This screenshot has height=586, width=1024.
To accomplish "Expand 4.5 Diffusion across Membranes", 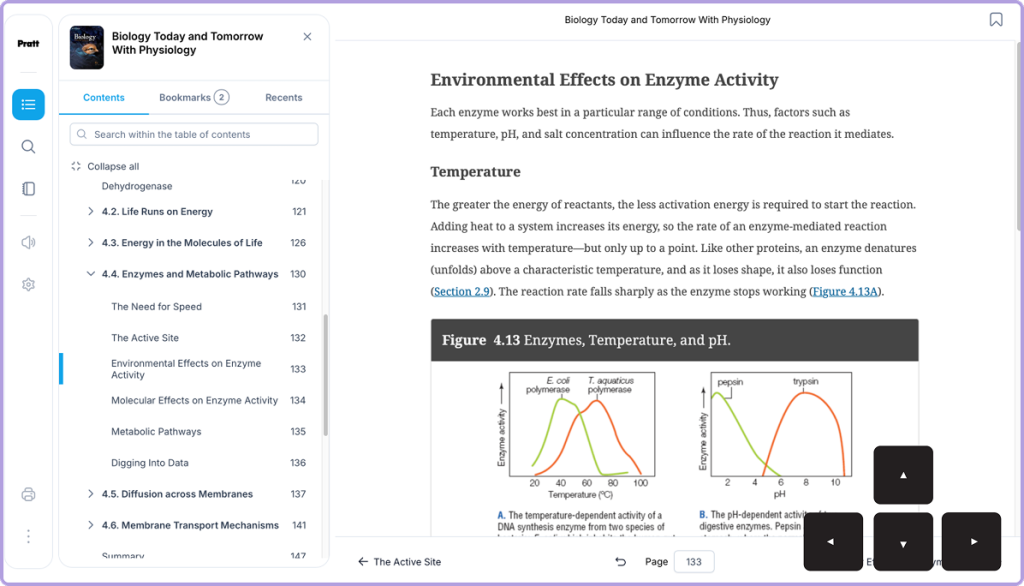I will [x=91, y=494].
